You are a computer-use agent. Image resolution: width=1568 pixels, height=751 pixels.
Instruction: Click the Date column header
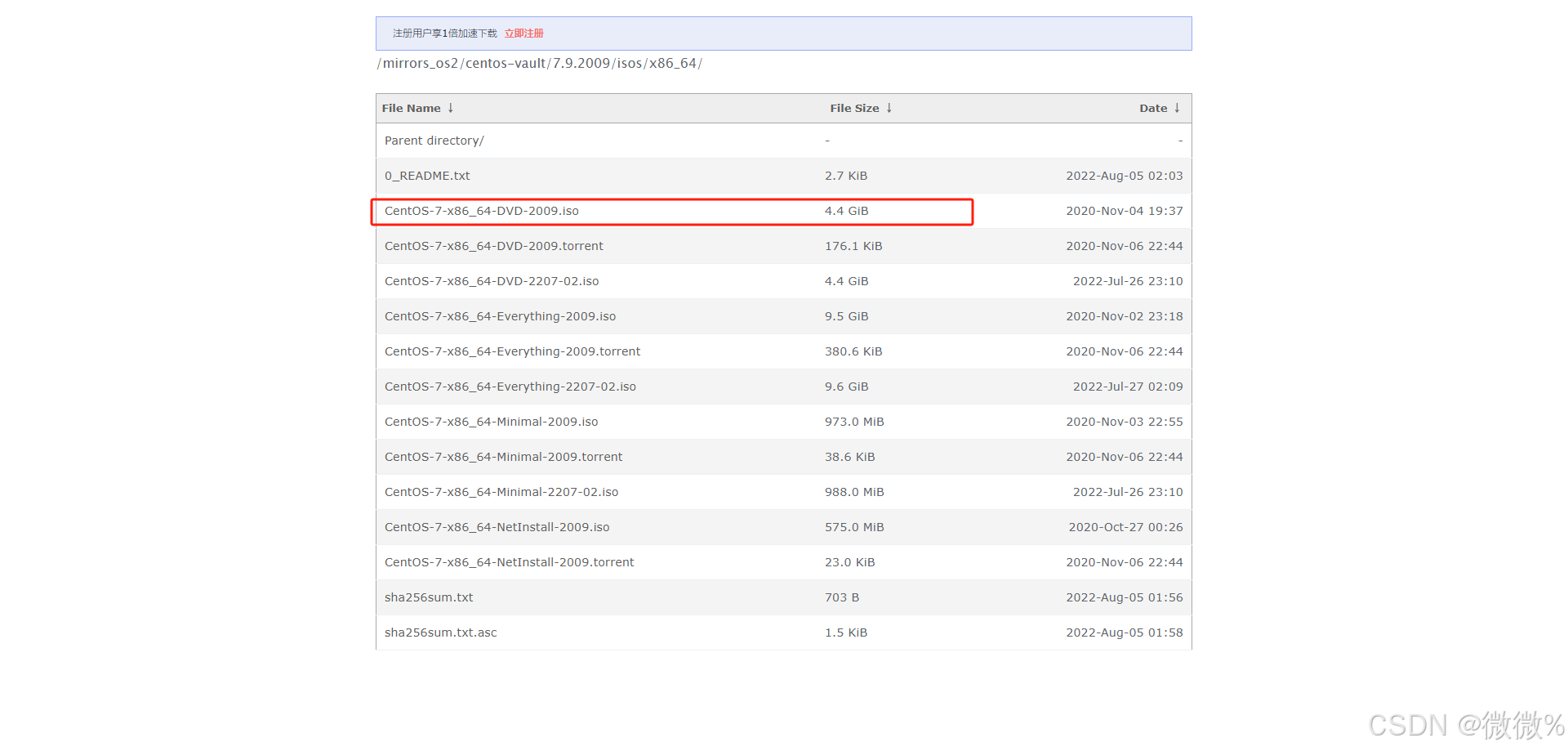tap(1153, 108)
